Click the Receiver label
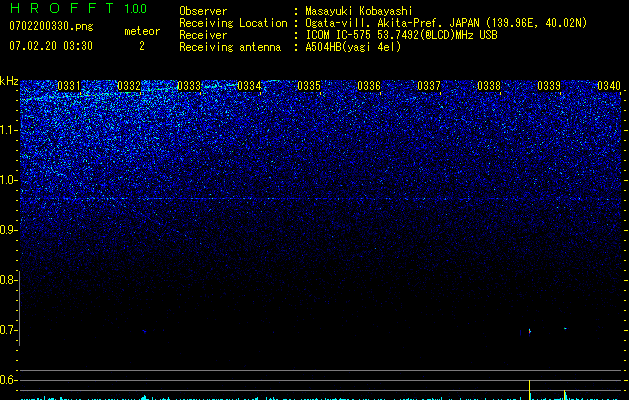Screen dimensions: 629x400 tap(203, 35)
